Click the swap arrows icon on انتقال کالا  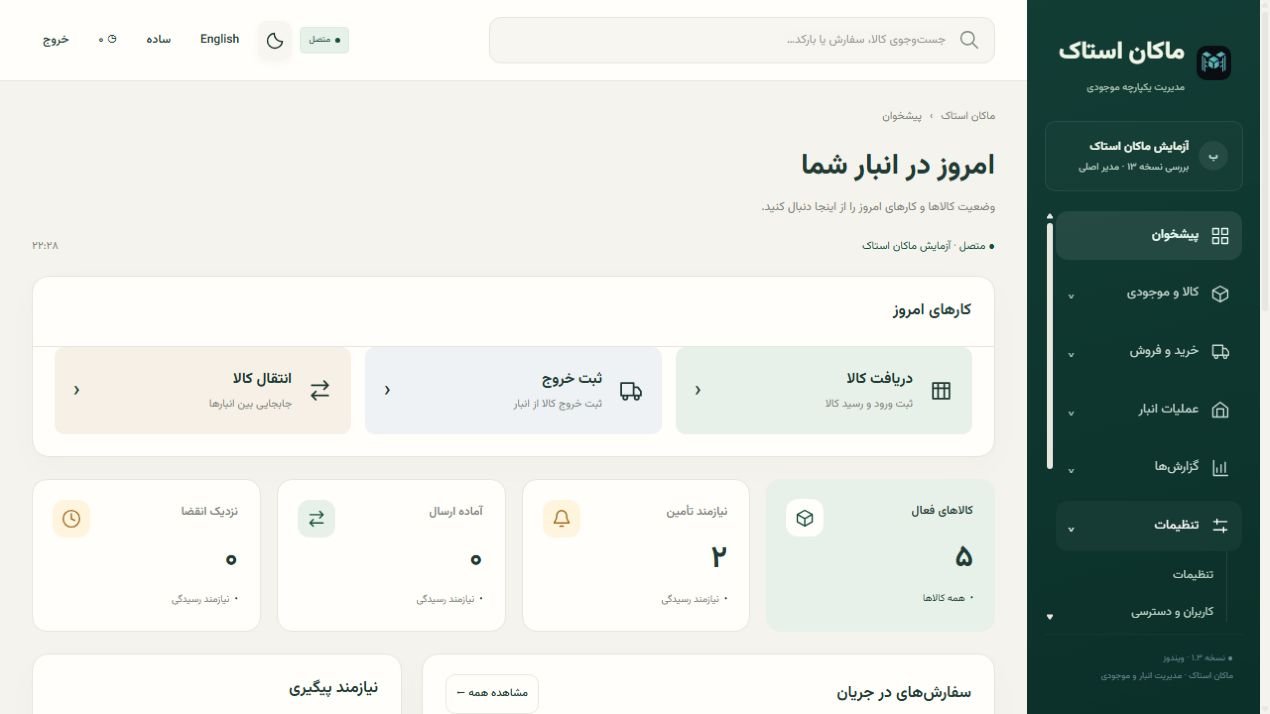320,391
